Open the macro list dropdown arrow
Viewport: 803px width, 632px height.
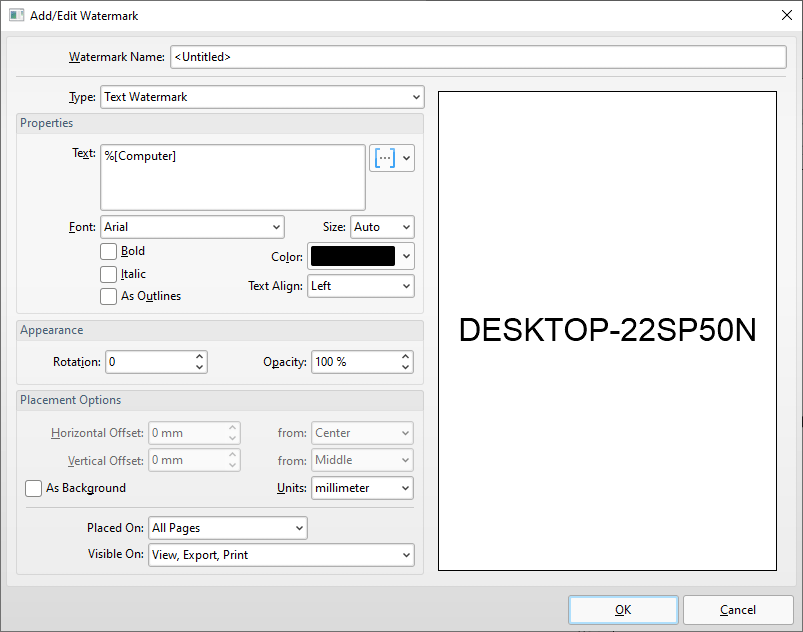pyautogui.click(x=407, y=158)
